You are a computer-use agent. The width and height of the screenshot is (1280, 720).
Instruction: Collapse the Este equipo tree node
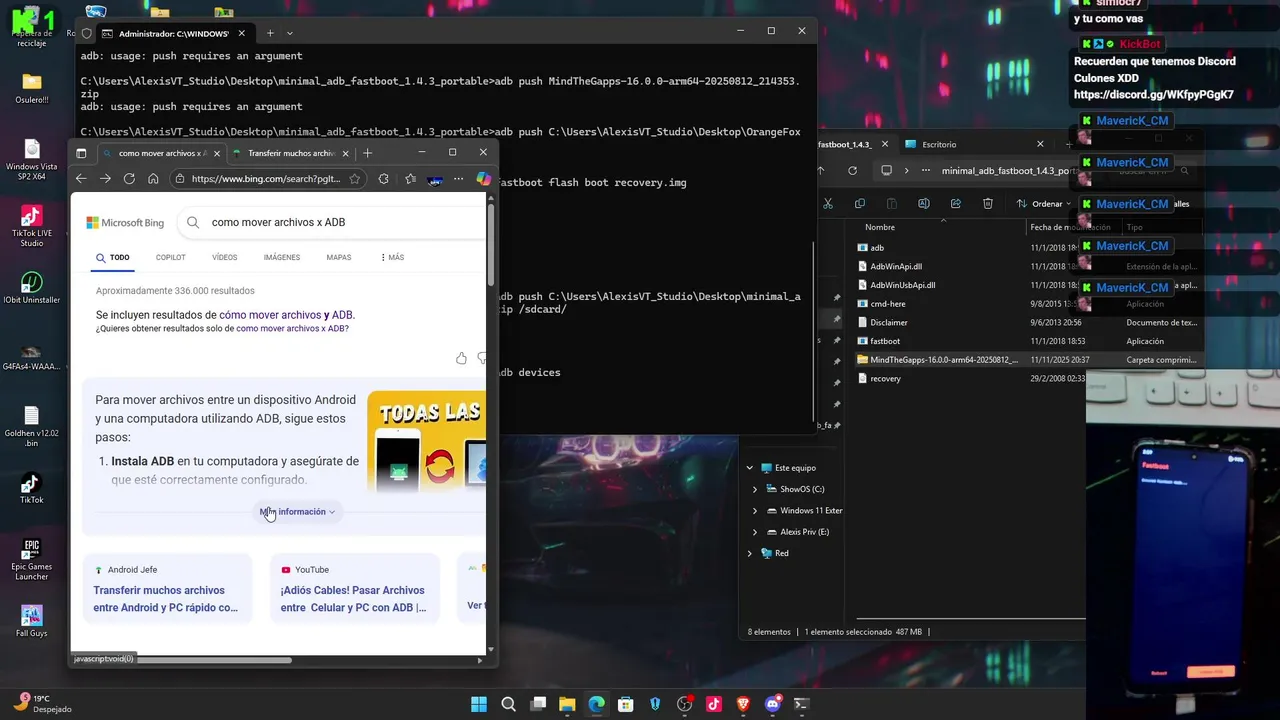coord(750,468)
